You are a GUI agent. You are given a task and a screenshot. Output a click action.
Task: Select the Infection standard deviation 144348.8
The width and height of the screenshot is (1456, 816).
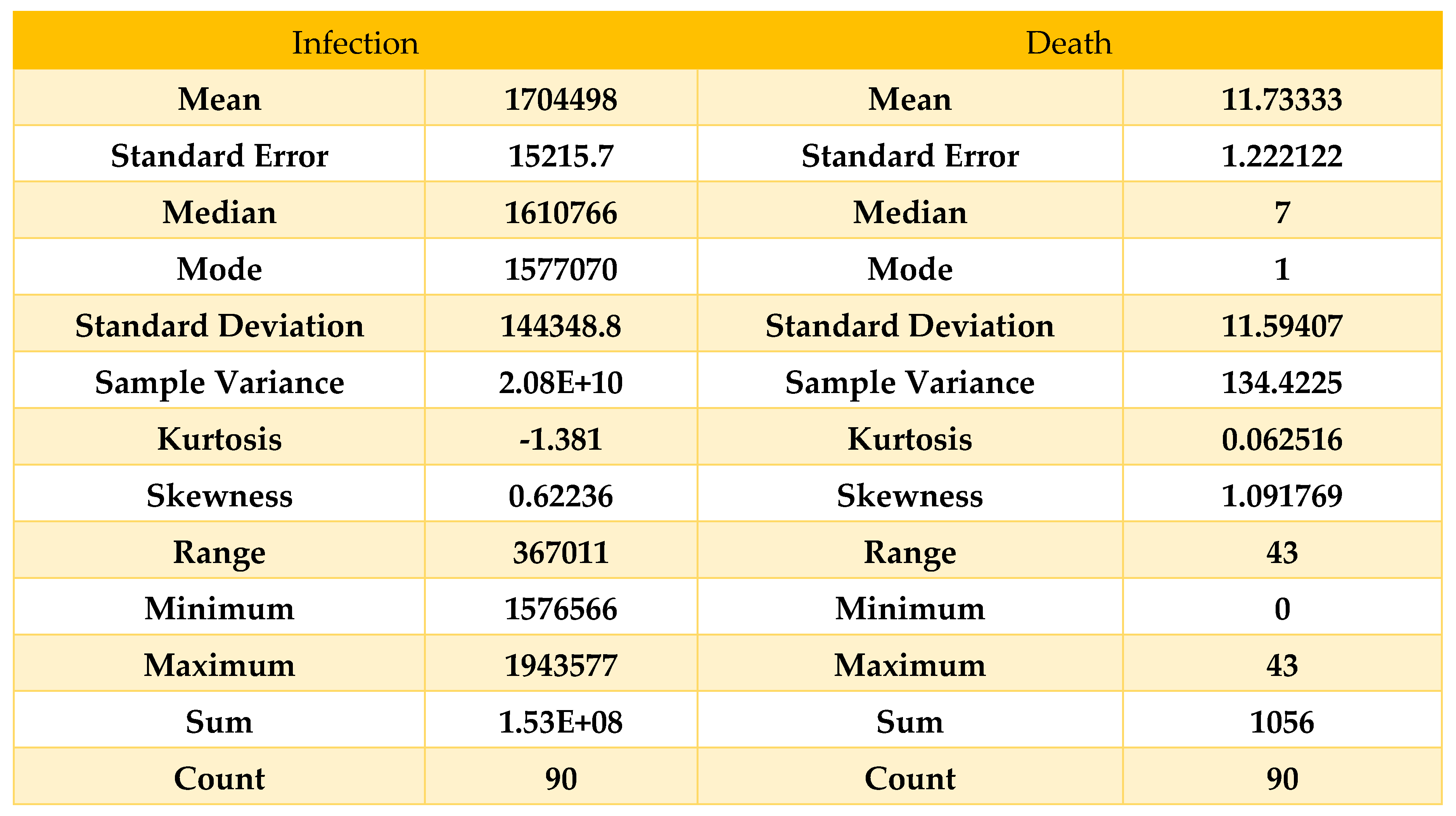click(561, 326)
